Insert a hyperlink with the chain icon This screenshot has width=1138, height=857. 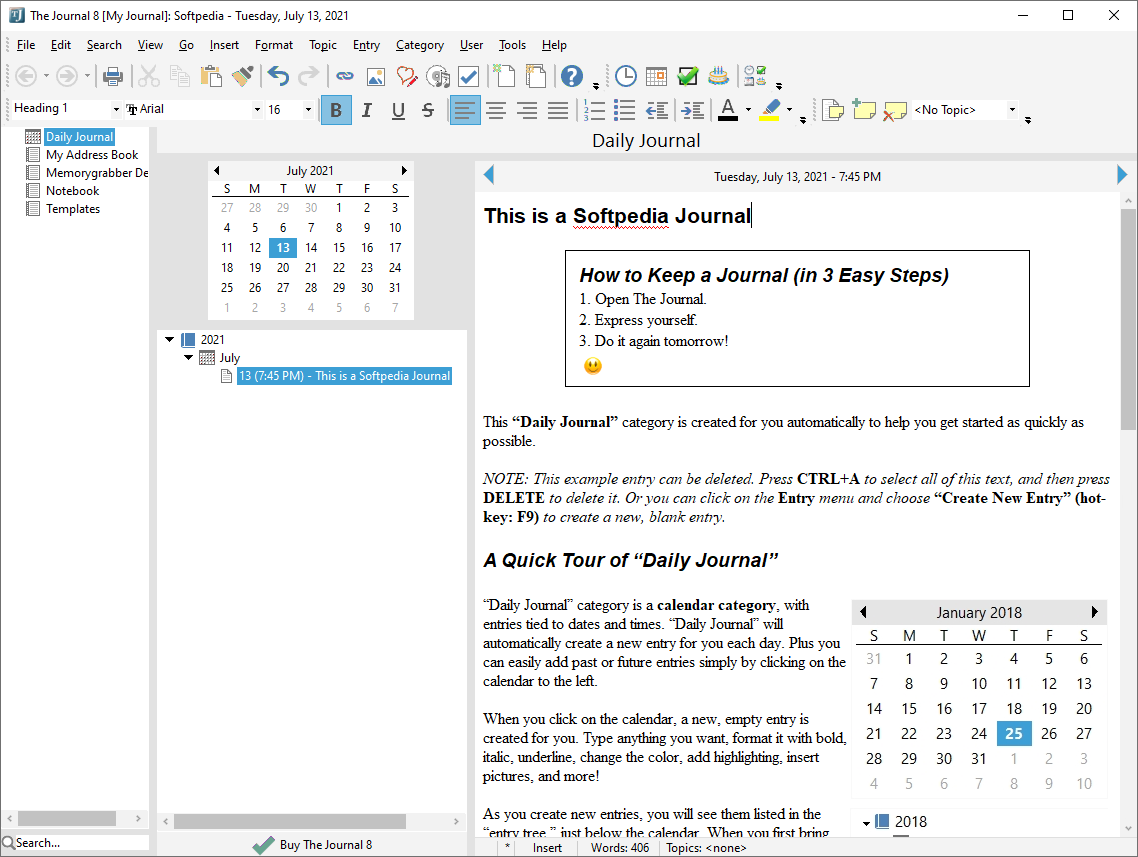(x=345, y=76)
